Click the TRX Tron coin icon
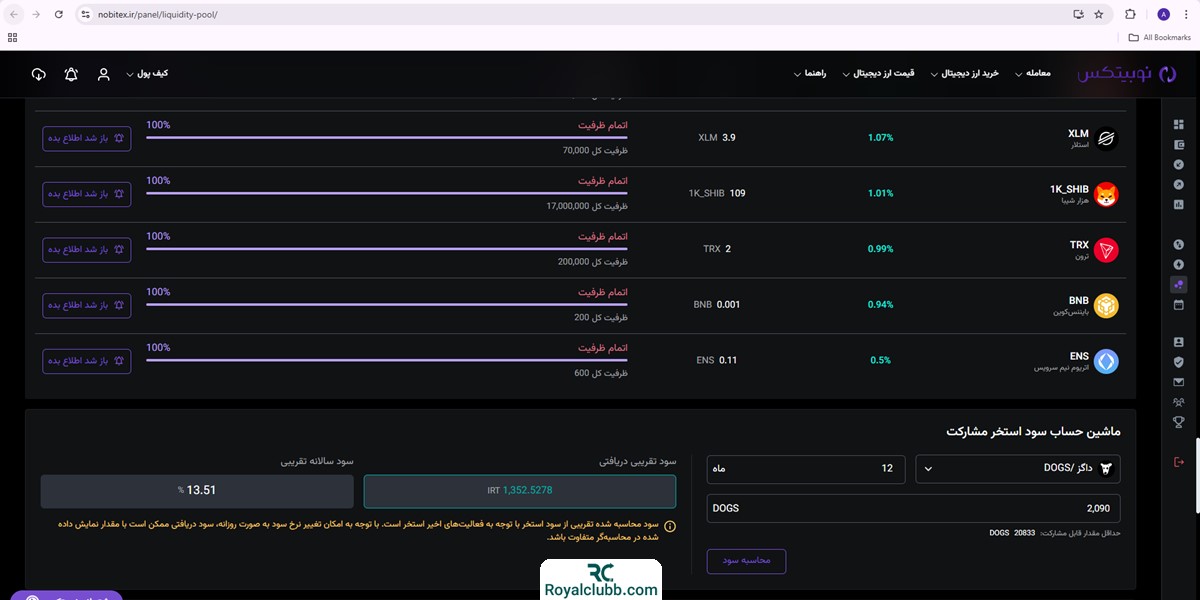 [1105, 250]
